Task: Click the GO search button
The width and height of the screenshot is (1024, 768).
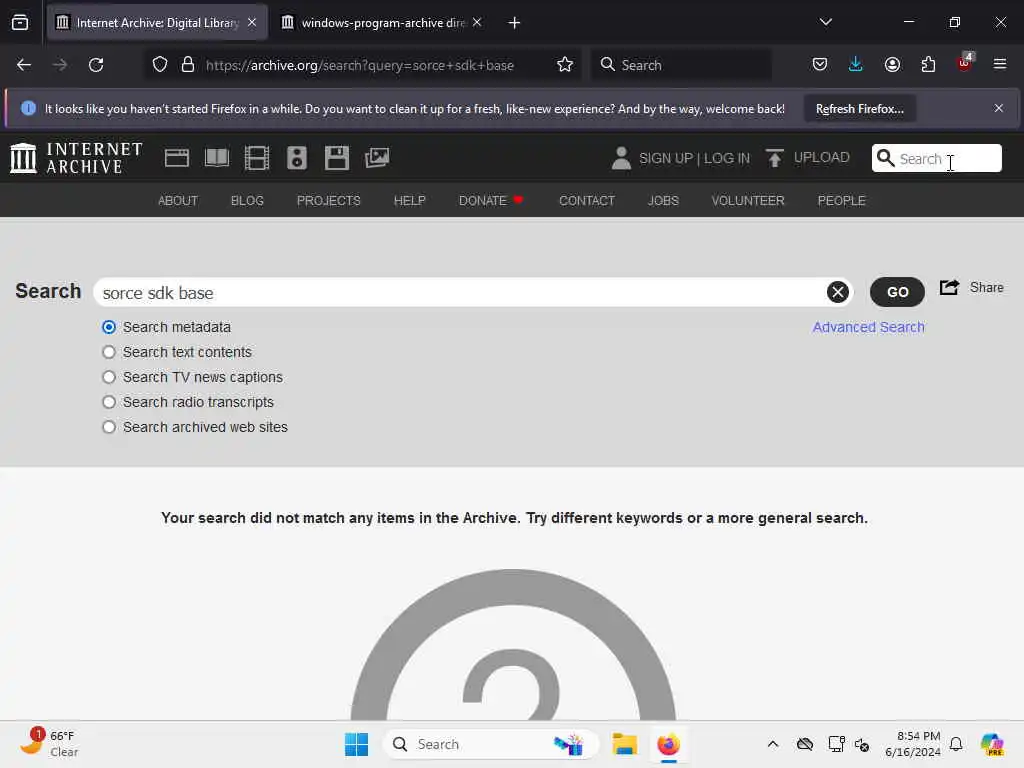Action: point(897,292)
